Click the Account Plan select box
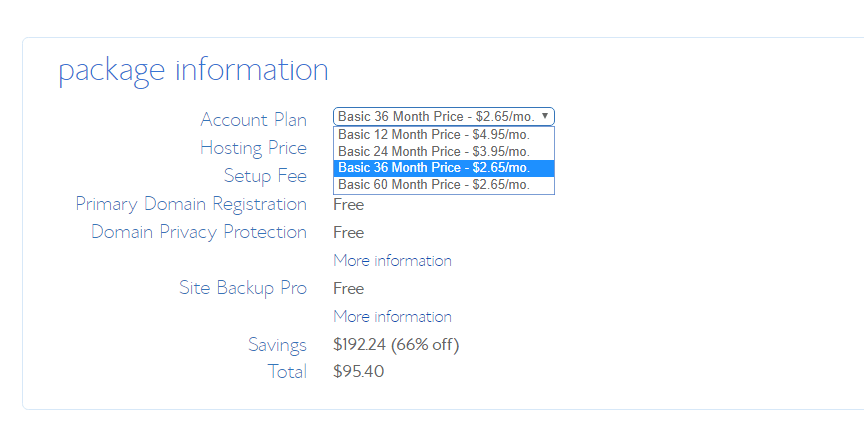 click(444, 117)
